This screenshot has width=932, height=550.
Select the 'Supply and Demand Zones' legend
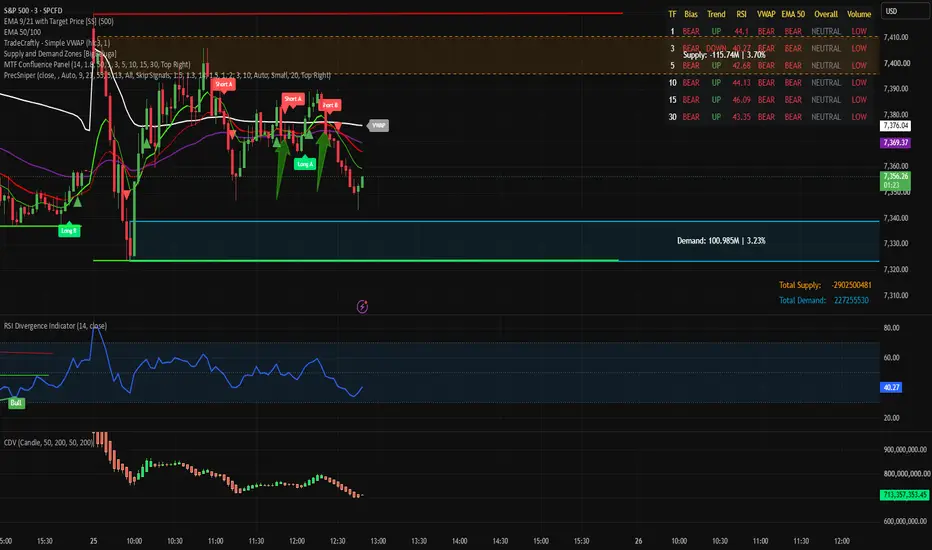point(59,54)
